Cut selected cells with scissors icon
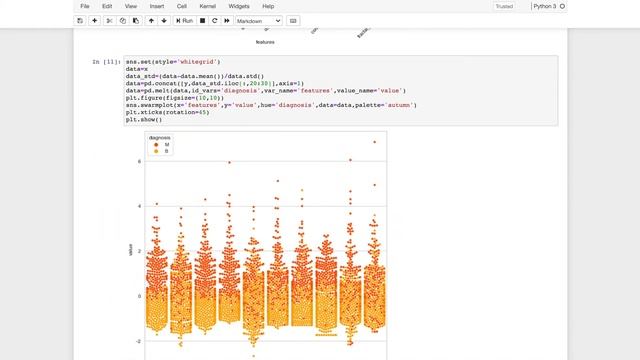 (x=109, y=21)
